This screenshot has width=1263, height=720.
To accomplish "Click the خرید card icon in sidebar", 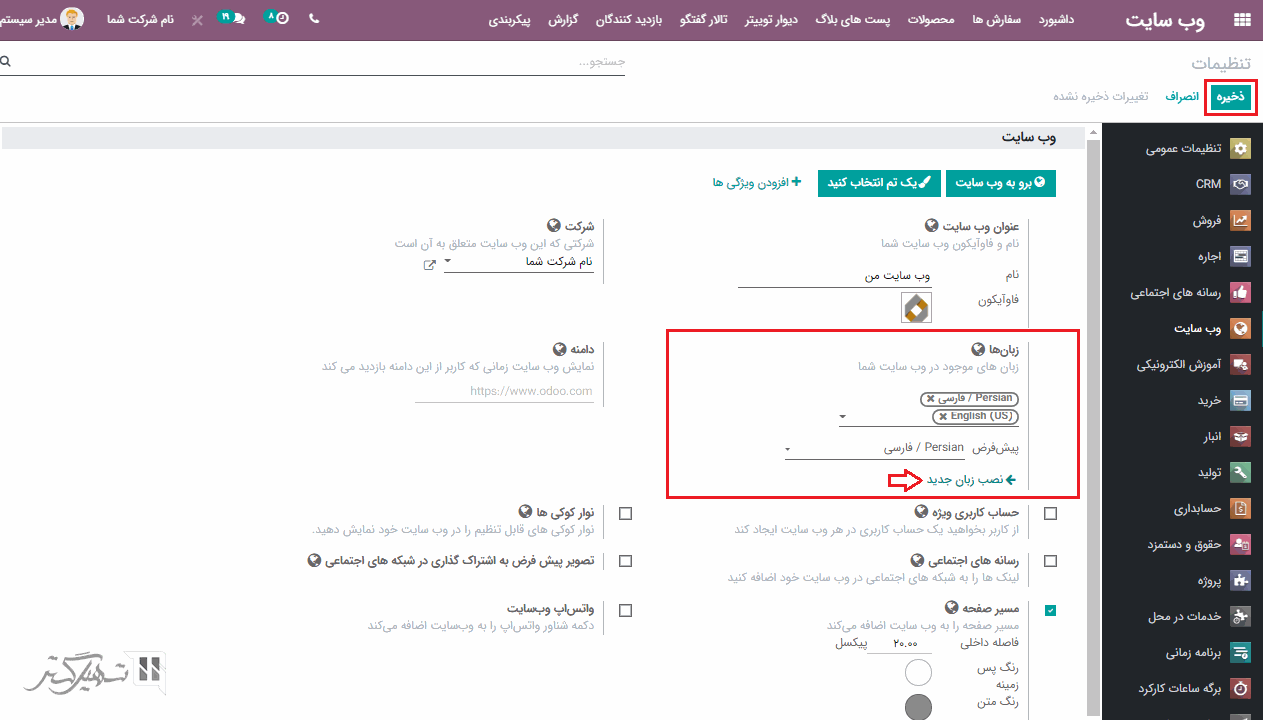I will pyautogui.click(x=1241, y=401).
